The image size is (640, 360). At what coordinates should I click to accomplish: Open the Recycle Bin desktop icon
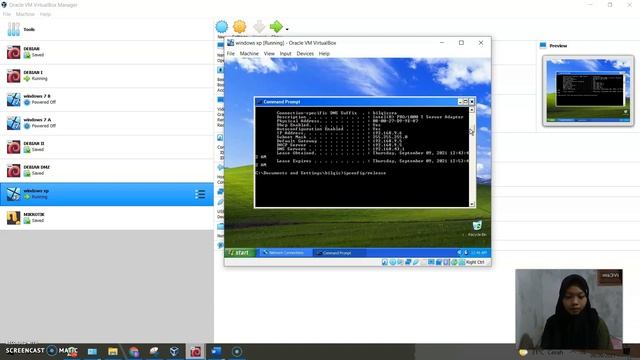[x=477, y=228]
